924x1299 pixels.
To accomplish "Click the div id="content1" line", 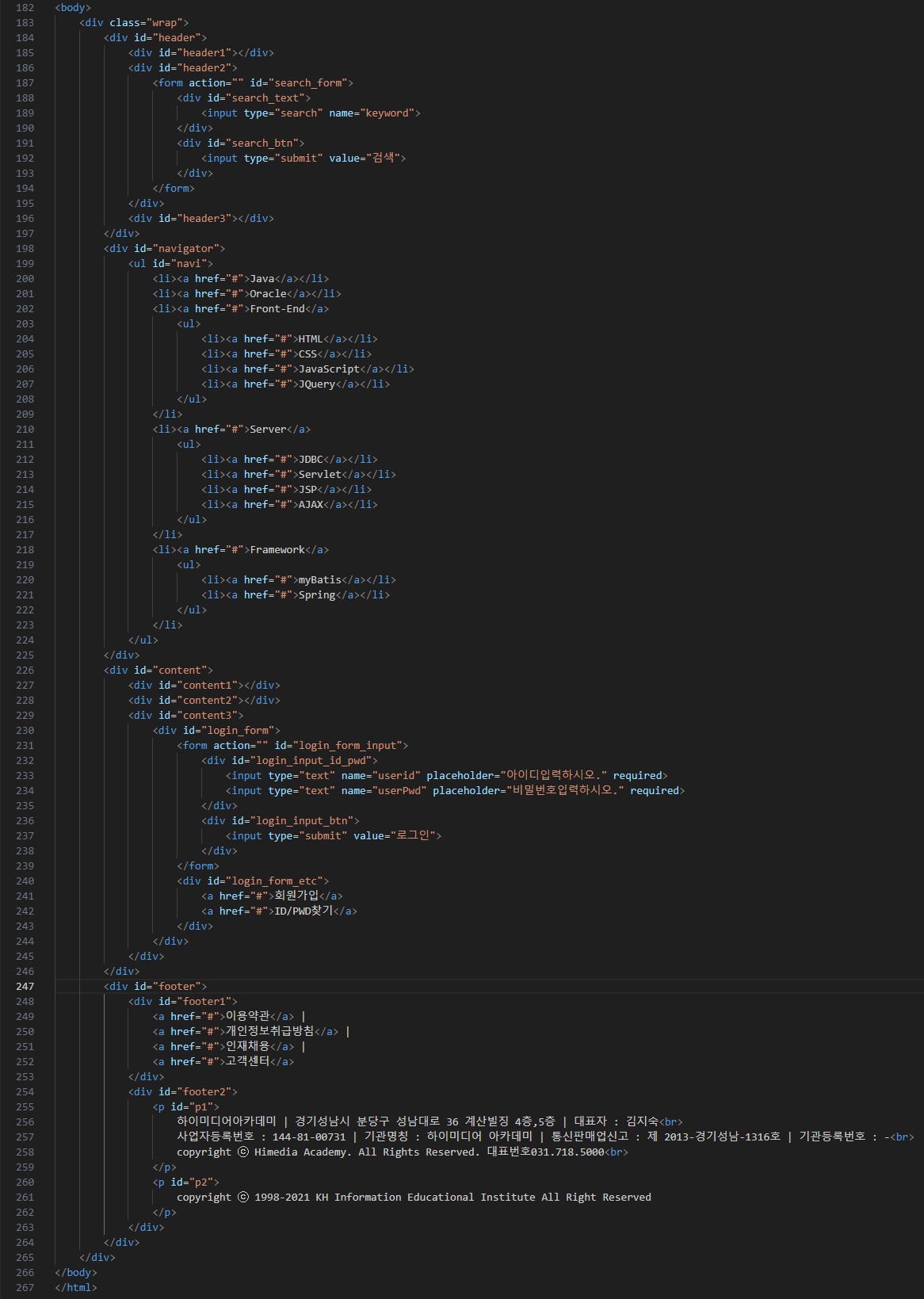I will coord(204,686).
